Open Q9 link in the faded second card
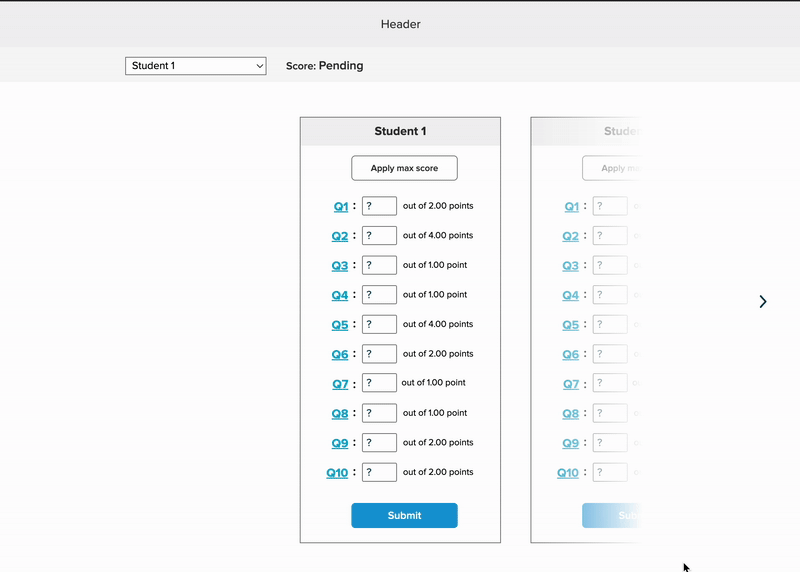 570,443
